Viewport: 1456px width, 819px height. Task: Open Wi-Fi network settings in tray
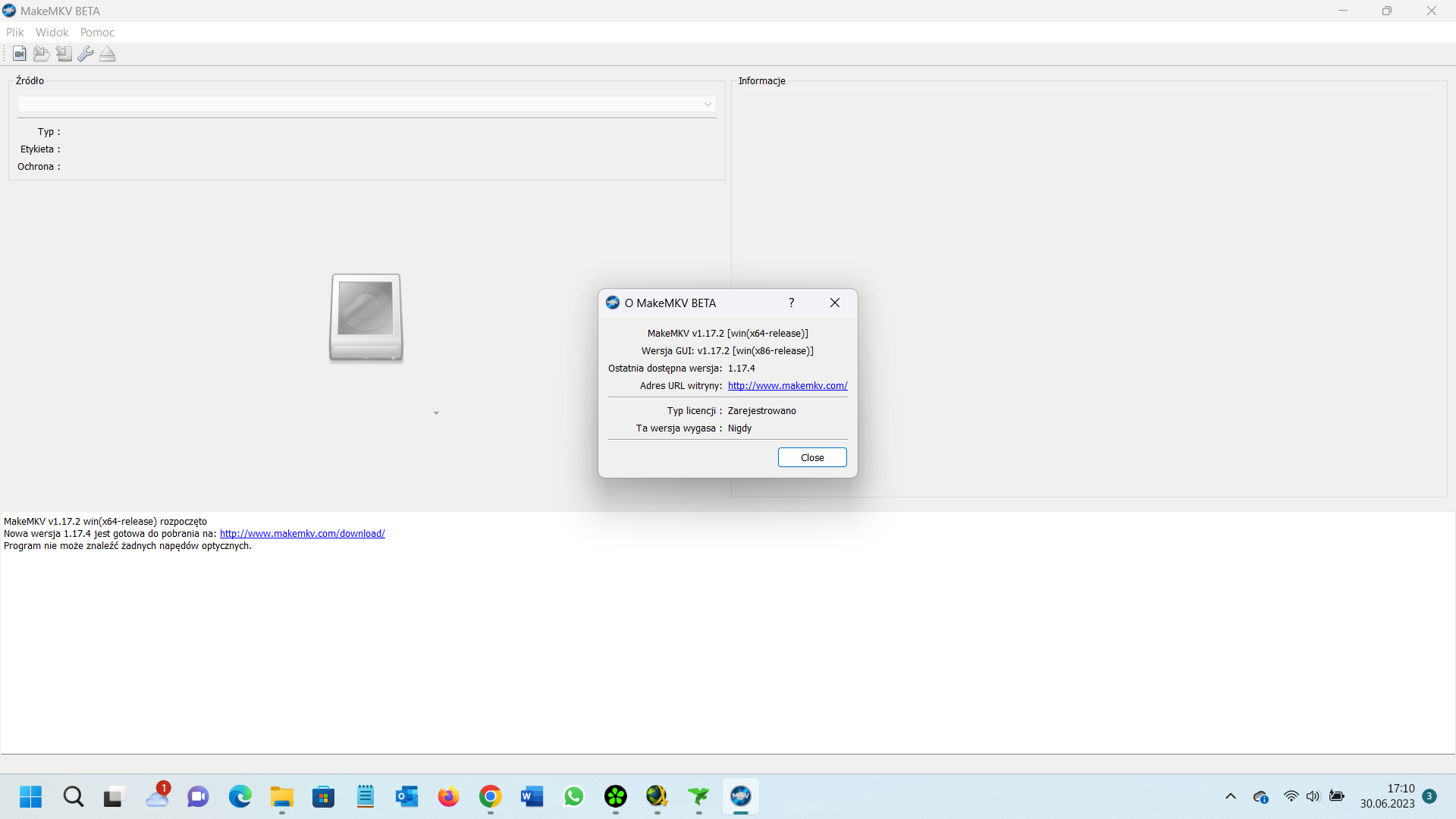[x=1291, y=796]
